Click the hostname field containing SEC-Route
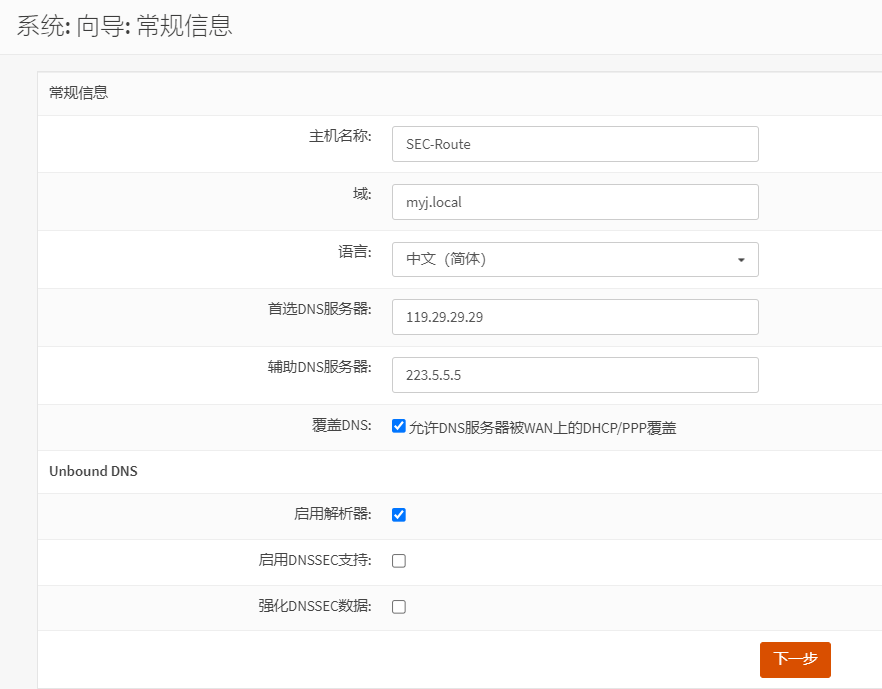Image resolution: width=882 pixels, height=689 pixels. tap(575, 144)
